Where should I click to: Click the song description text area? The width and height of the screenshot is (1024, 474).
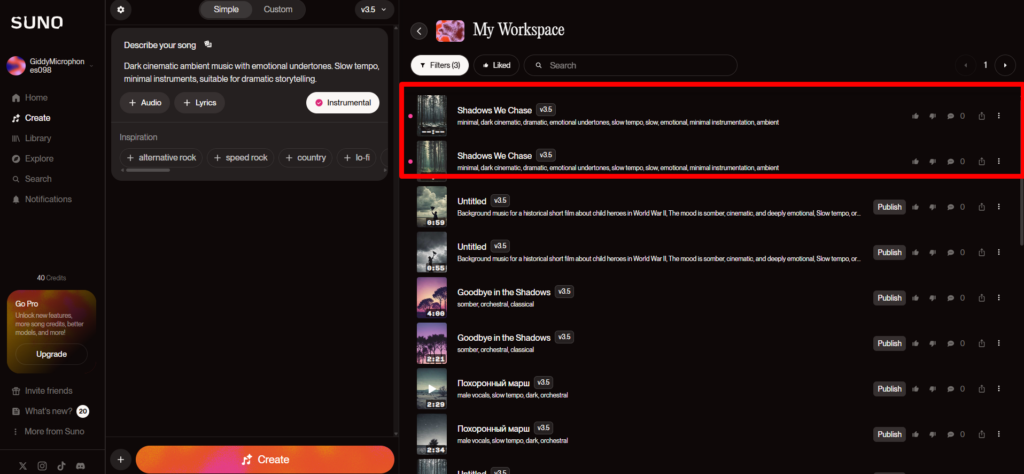pos(252,72)
